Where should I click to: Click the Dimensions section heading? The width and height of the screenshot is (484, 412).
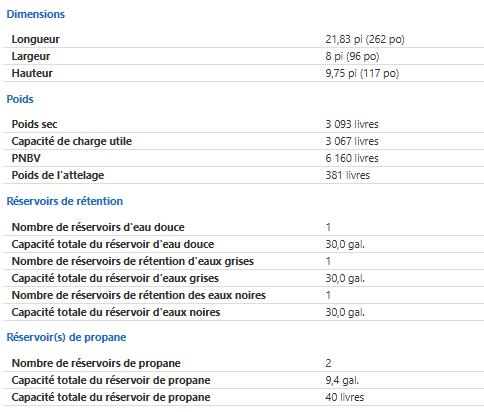[36, 14]
